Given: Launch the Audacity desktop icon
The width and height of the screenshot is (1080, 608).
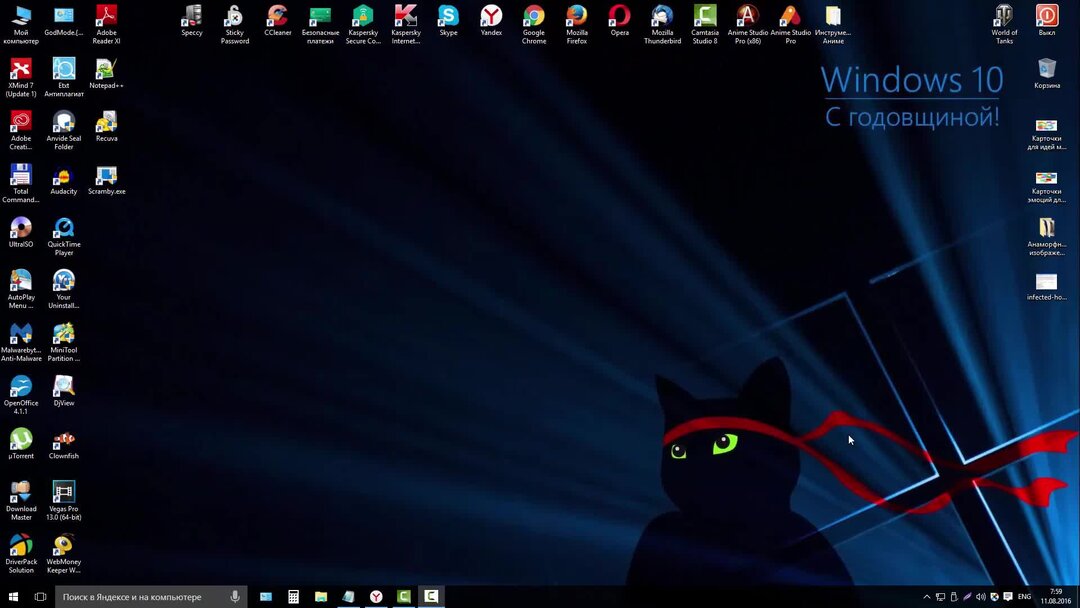Looking at the screenshot, I should click(63, 180).
